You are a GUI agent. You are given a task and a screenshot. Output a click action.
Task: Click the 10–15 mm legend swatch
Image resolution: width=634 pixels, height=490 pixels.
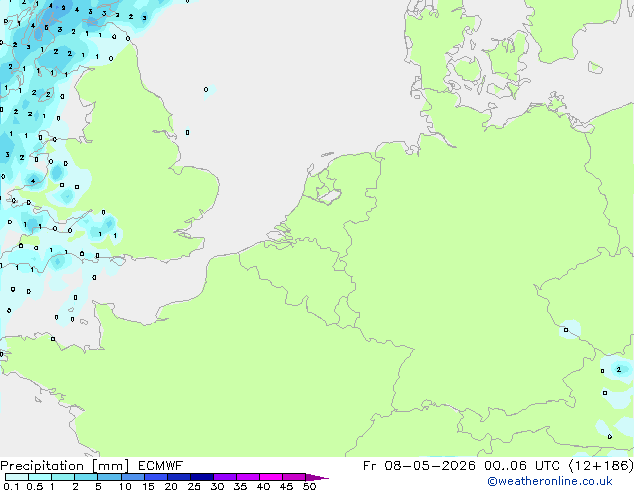coord(132,477)
